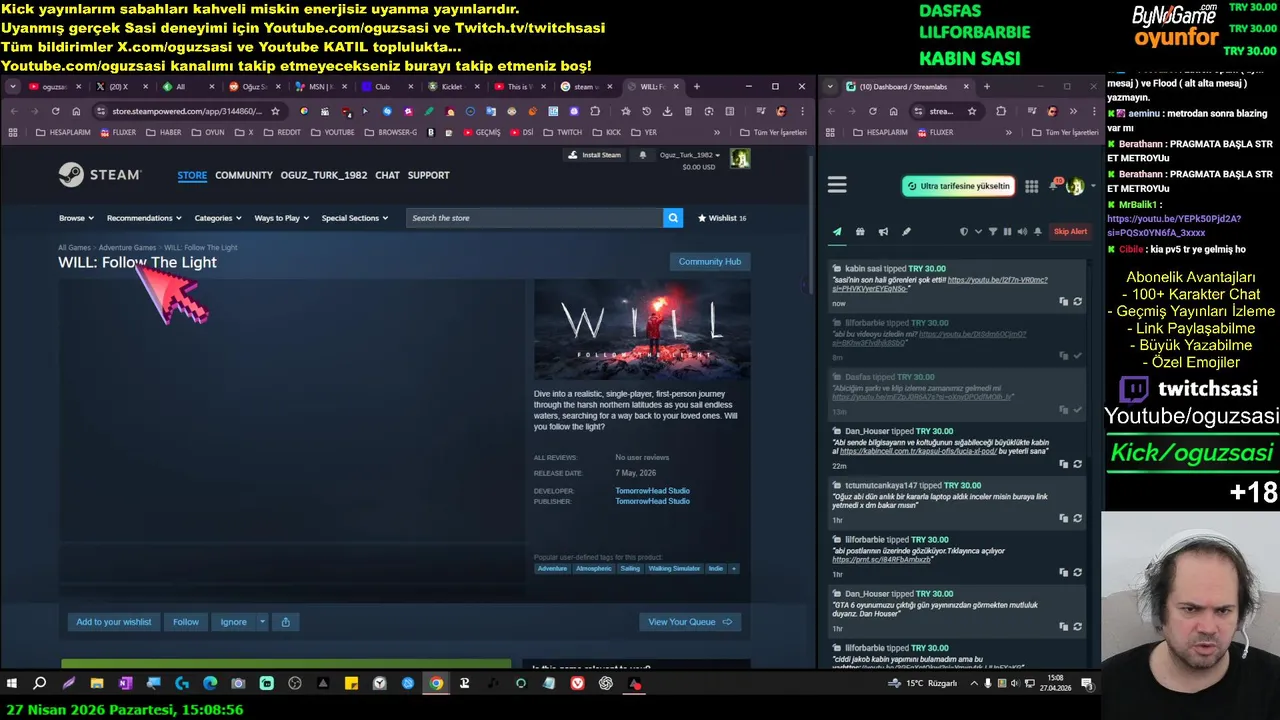Click Add to your wishlist

click(x=114, y=622)
